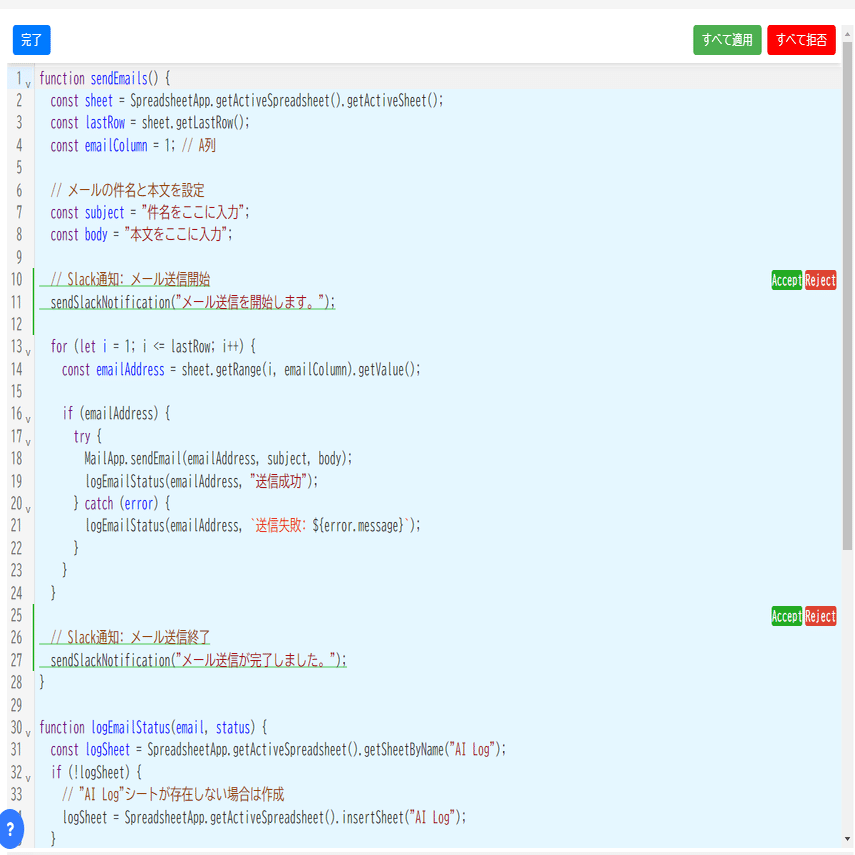The width and height of the screenshot is (855, 855).
Task: Collapse the for loop fold arrow on line 13
Action: [28, 353]
